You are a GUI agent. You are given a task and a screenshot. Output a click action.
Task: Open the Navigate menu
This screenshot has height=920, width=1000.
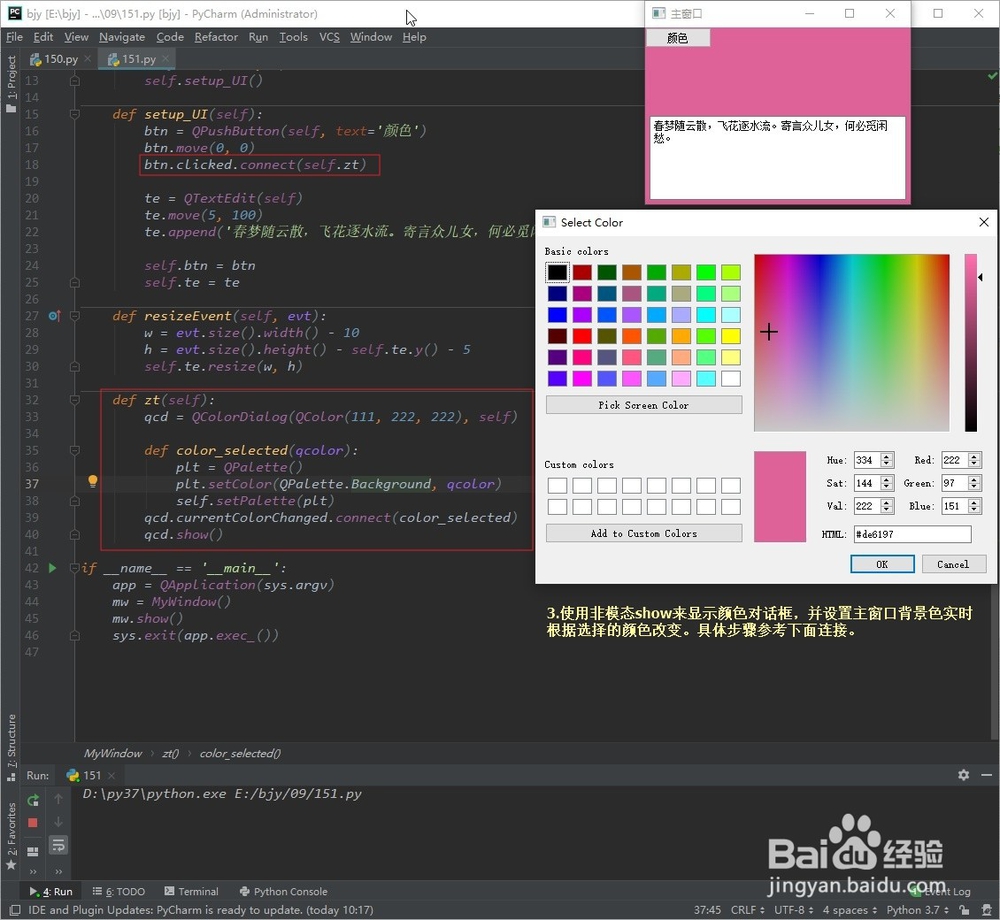point(122,37)
